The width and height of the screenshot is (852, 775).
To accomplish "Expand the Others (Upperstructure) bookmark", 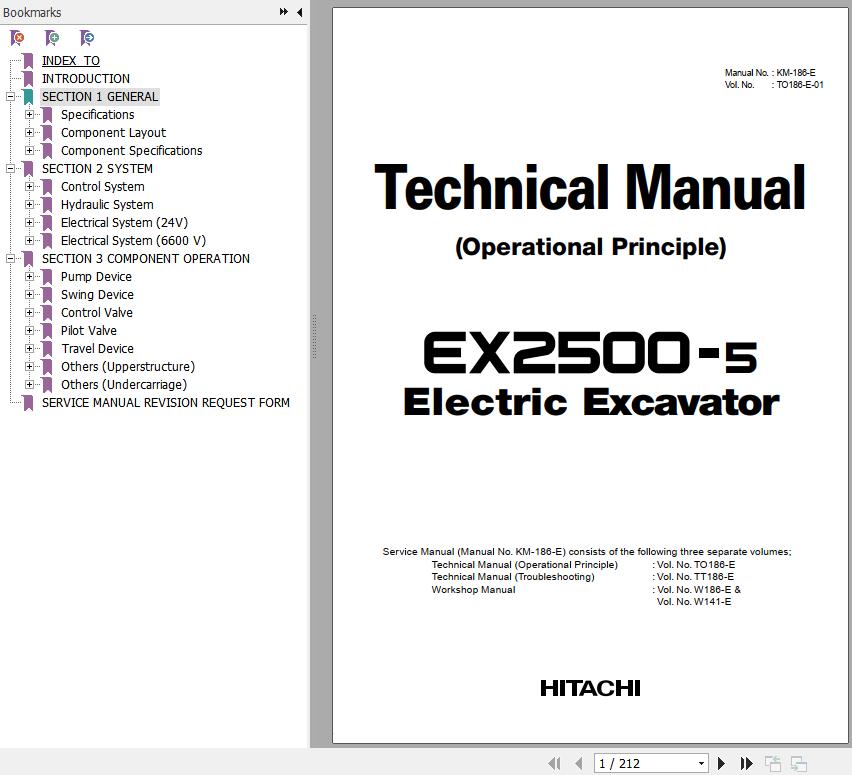I will 29,367.
